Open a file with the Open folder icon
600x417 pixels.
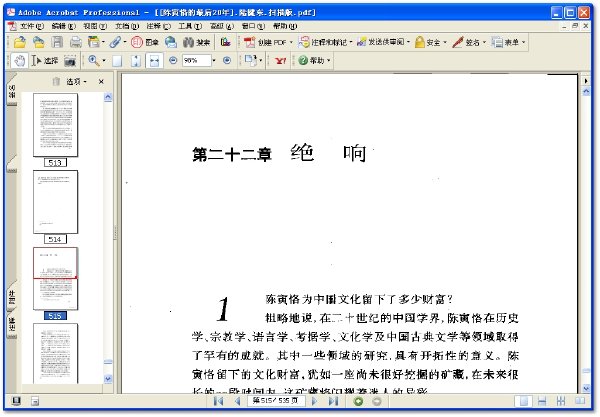[20, 42]
